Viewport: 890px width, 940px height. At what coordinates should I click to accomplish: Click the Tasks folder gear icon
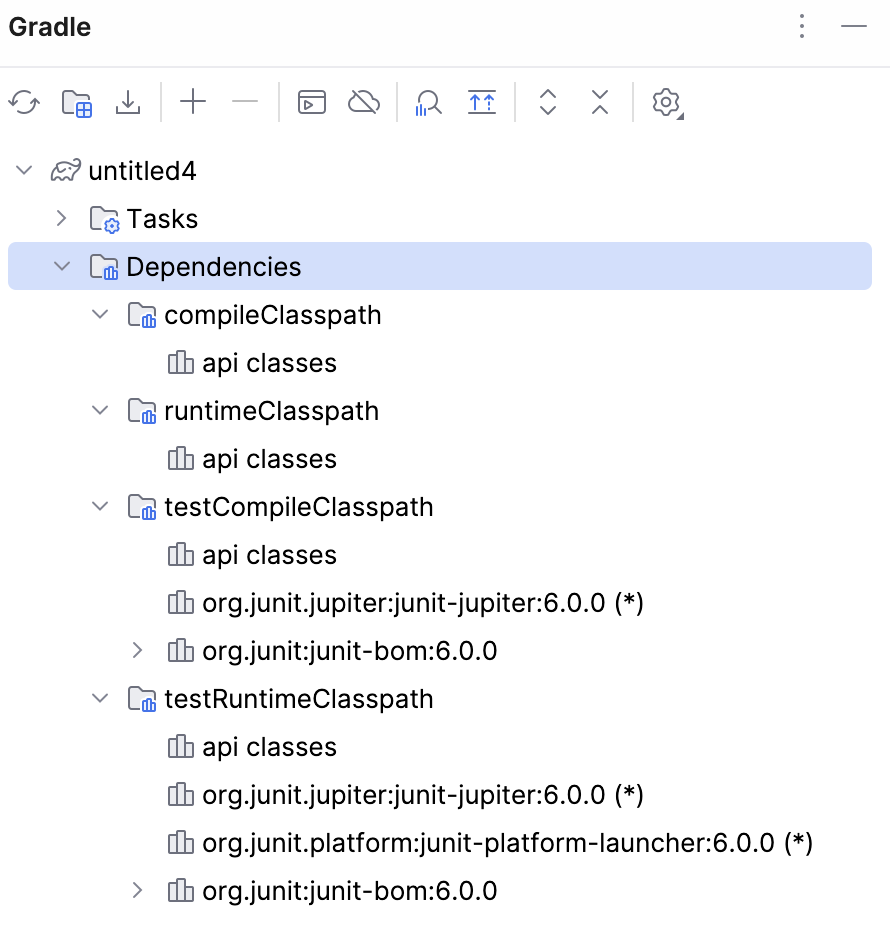(x=104, y=219)
